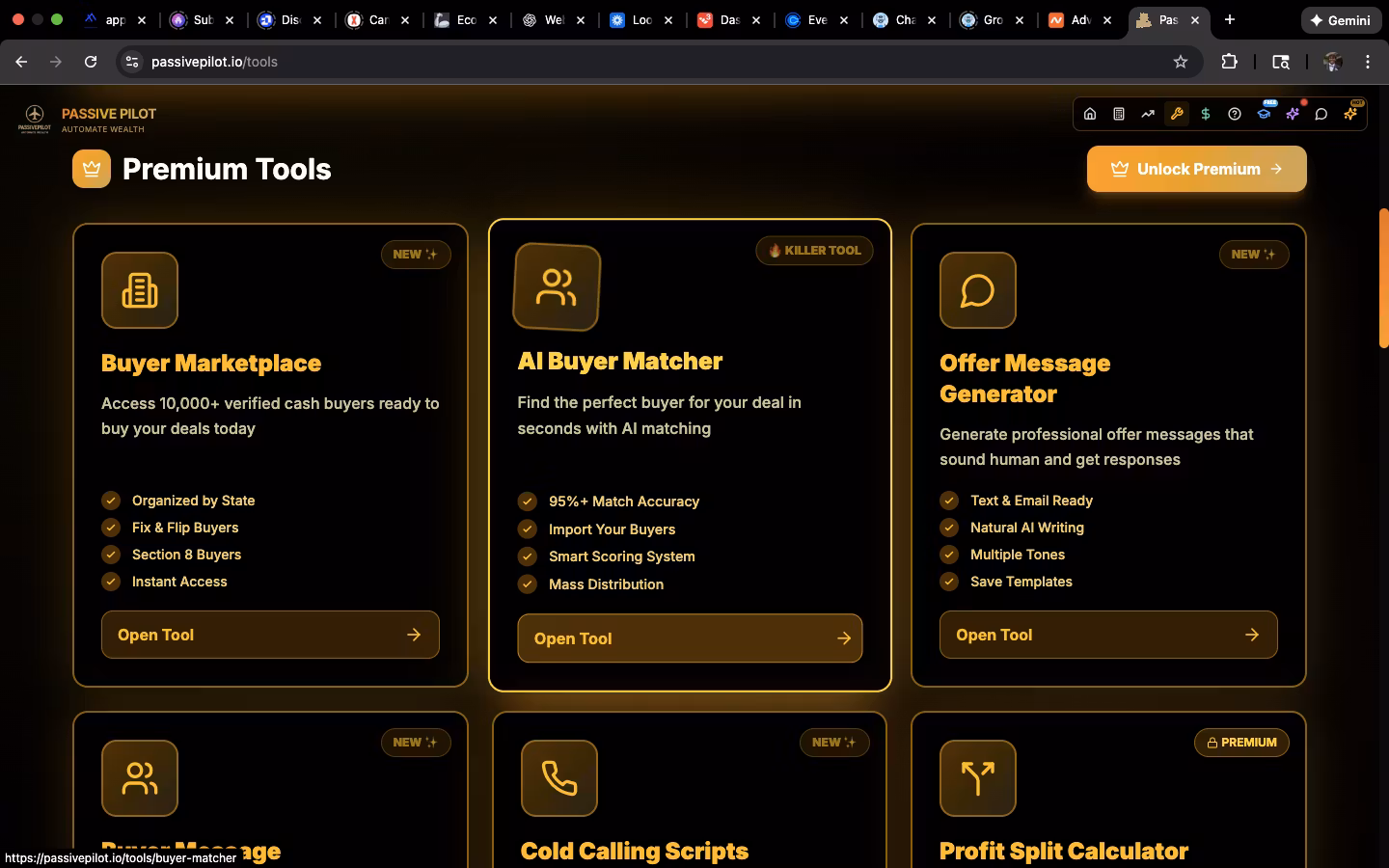Select the wrench tools icon
Screen dimensions: 1389x868
point(1177,114)
